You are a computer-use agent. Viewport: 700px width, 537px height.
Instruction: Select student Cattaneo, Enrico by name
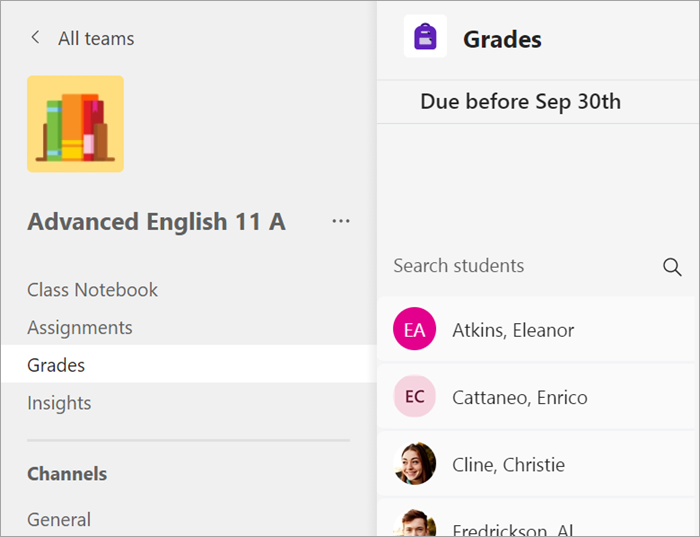[519, 397]
